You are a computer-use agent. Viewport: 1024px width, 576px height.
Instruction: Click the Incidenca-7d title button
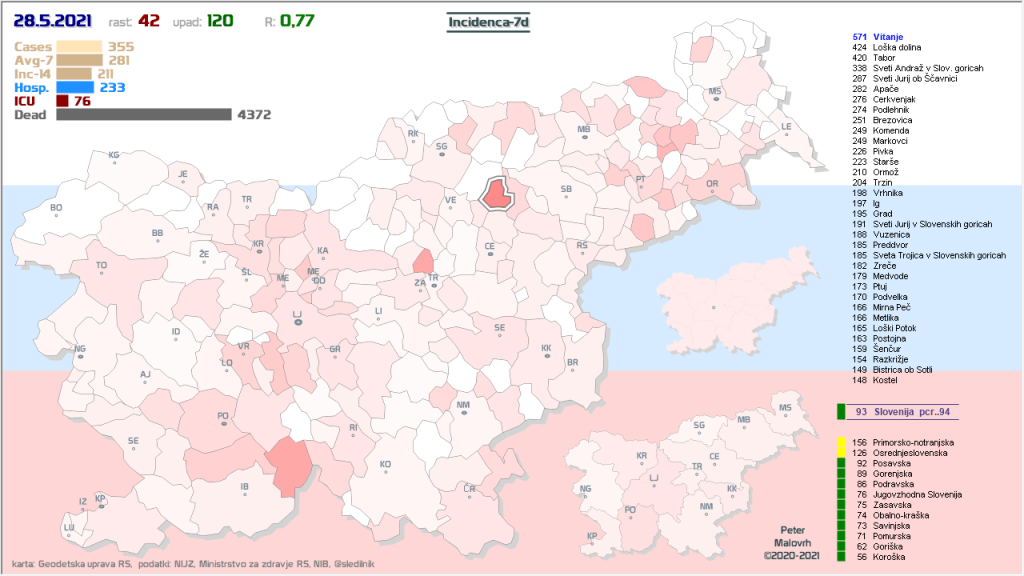point(486,20)
